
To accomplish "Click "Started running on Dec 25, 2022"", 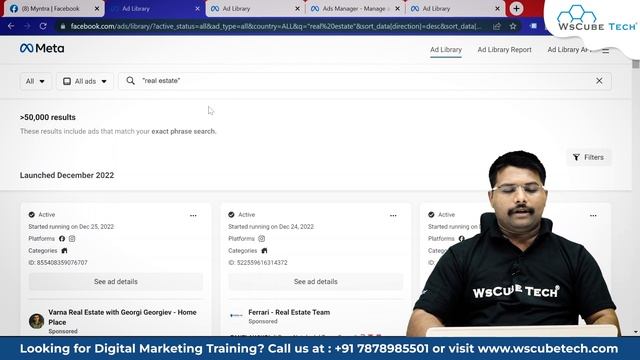I will pyautogui.click(x=71, y=227).
